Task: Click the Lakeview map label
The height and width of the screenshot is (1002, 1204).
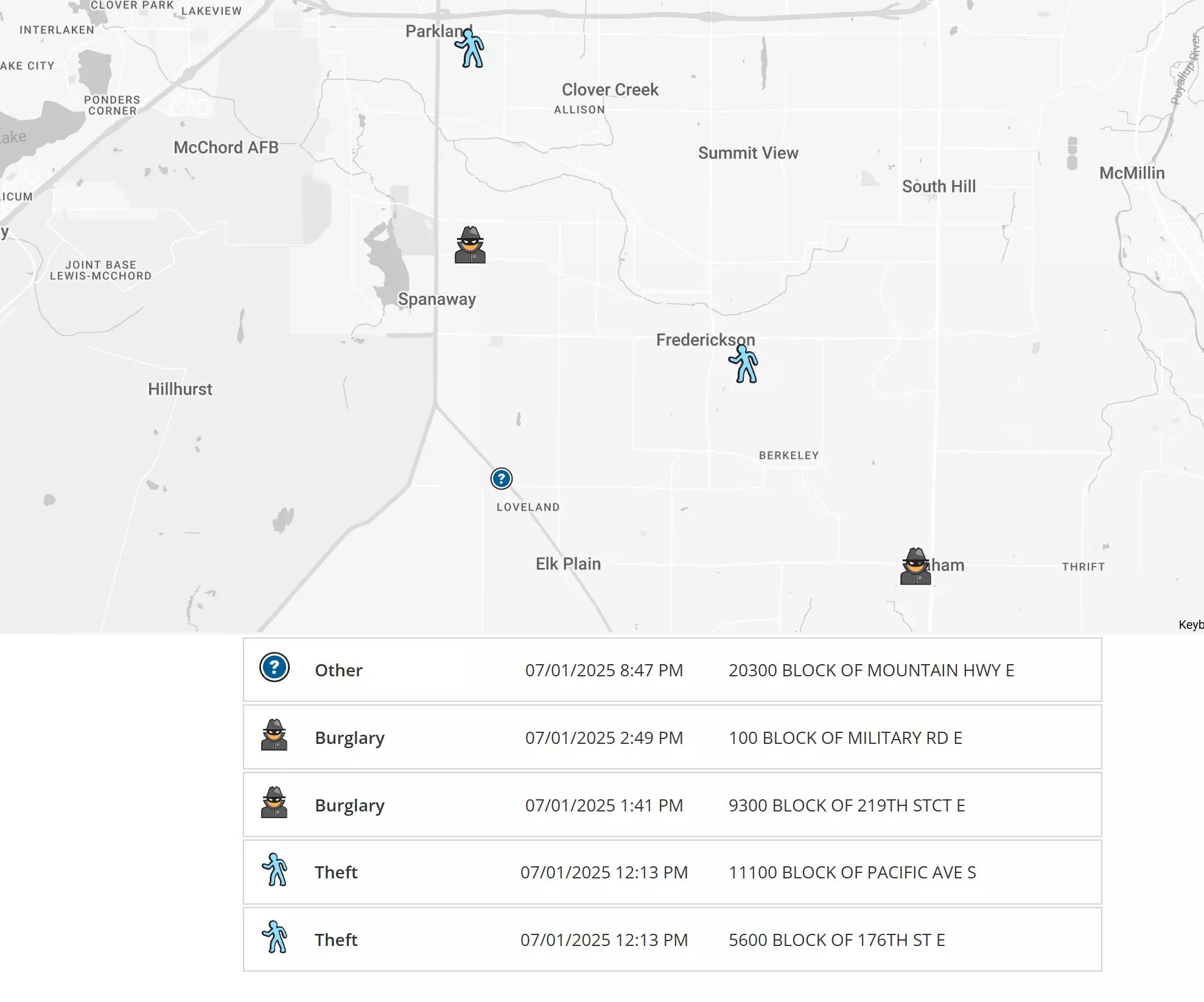Action: pos(211,11)
